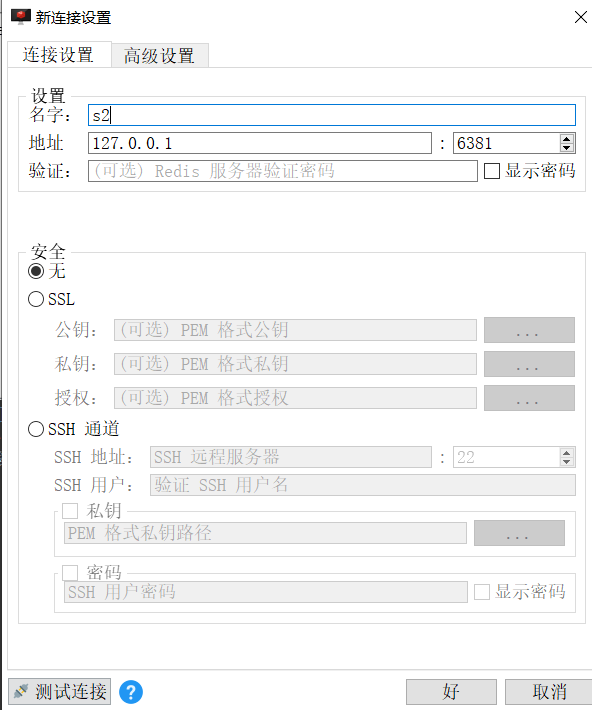Check the SSH 私钥 checkbox

(x=70, y=511)
